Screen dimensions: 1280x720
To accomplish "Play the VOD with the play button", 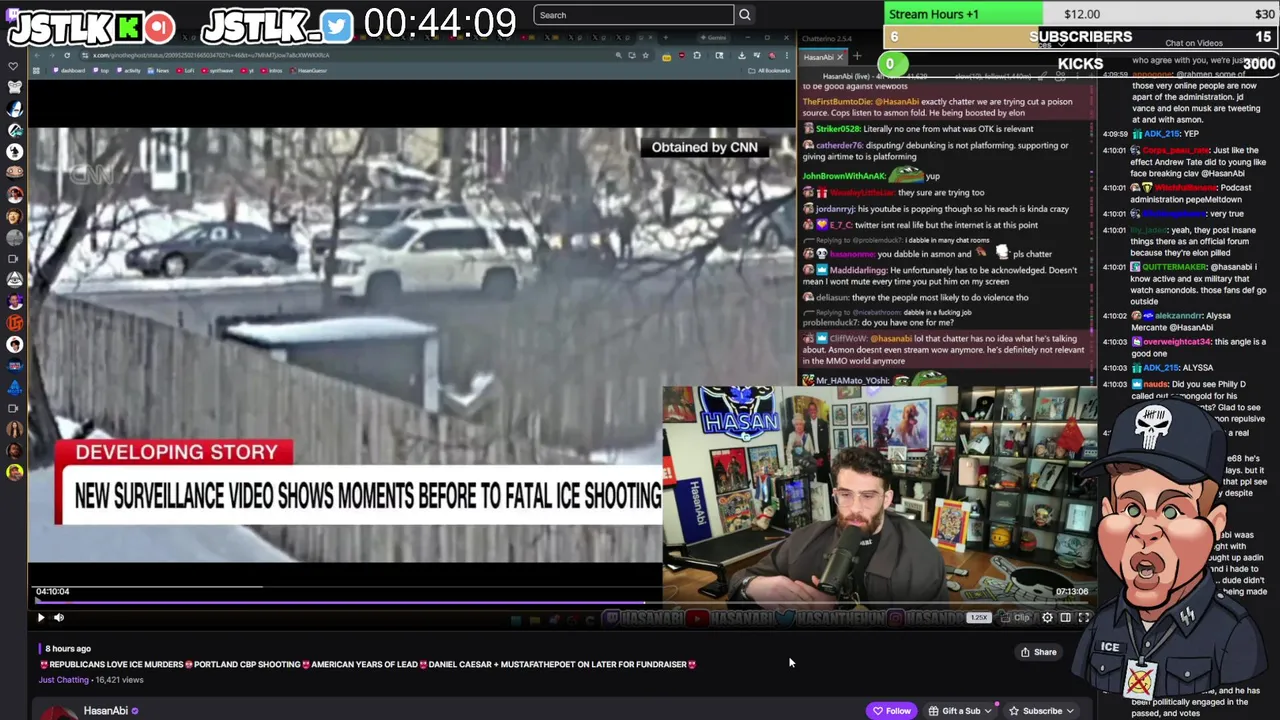I will tap(41, 617).
